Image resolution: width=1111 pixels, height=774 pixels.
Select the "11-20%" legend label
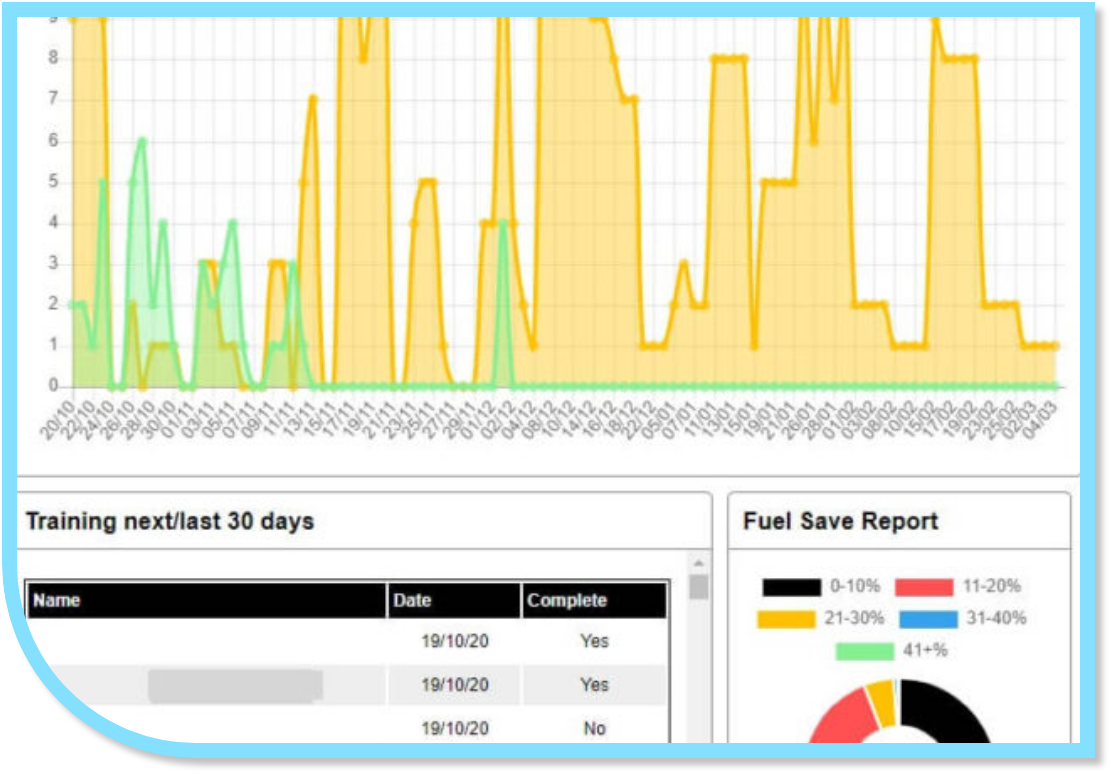[991, 586]
